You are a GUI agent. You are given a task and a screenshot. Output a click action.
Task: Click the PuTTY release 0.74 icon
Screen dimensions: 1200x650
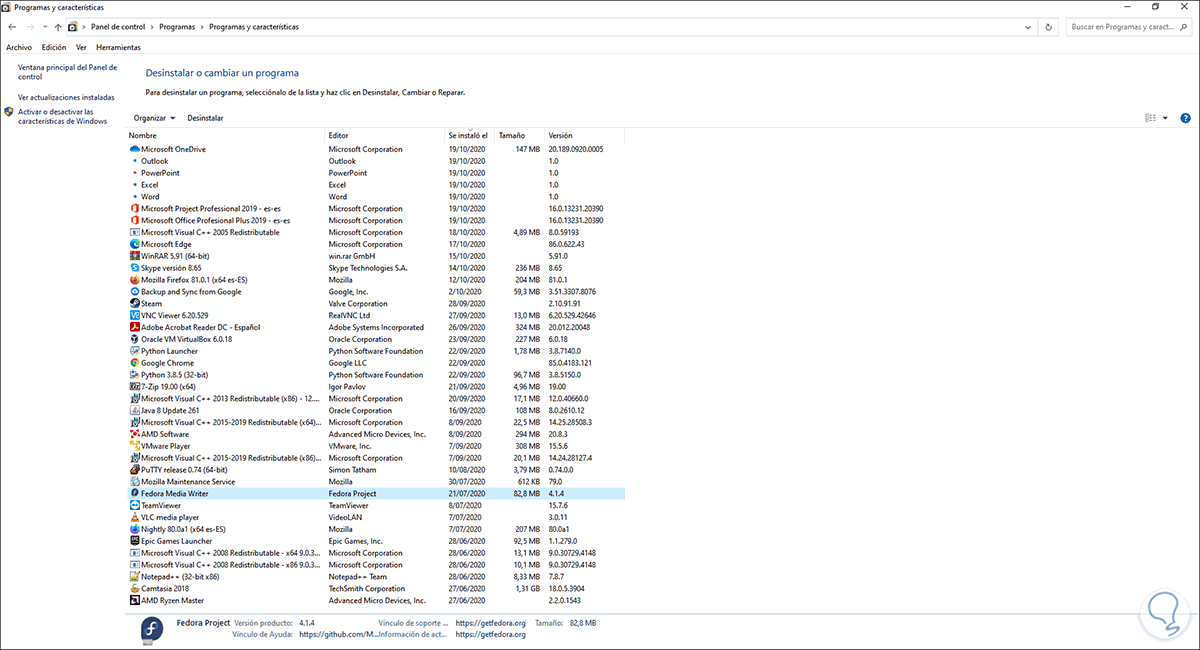(x=134, y=470)
